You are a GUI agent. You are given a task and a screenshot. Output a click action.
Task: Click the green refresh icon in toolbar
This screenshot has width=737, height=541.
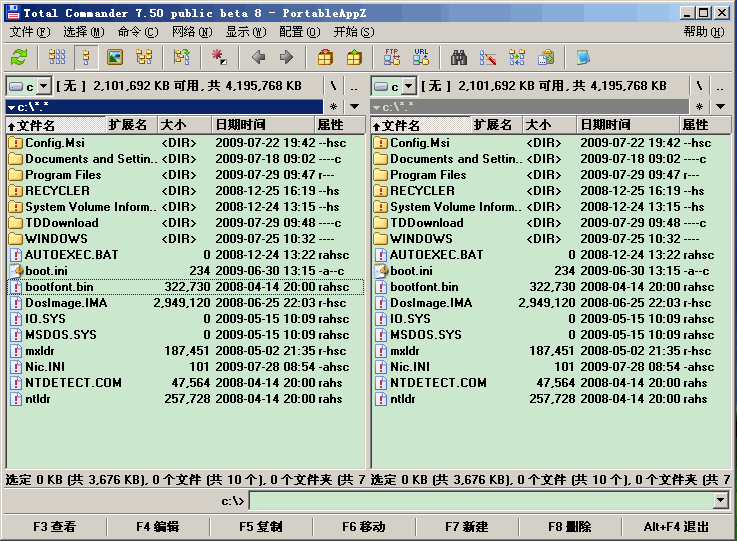(x=19, y=57)
